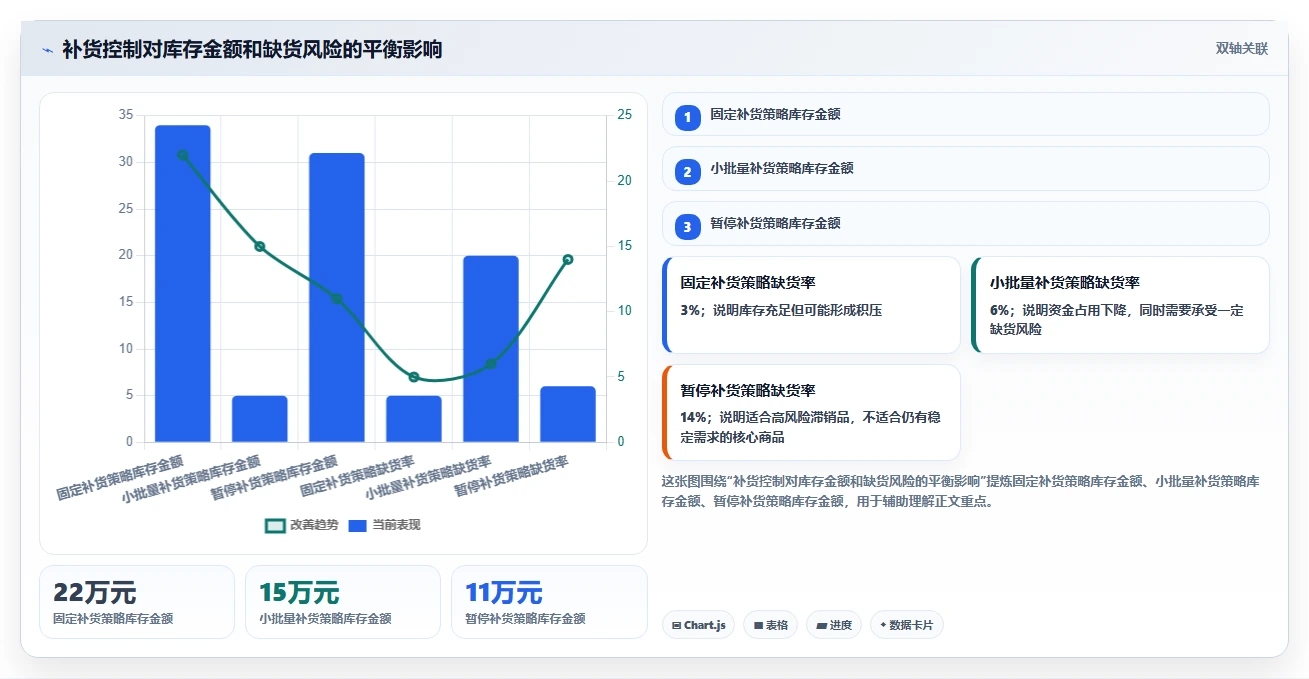The width and height of the screenshot is (1309, 679).
Task: Select the 进度 tag
Action: click(x=833, y=625)
